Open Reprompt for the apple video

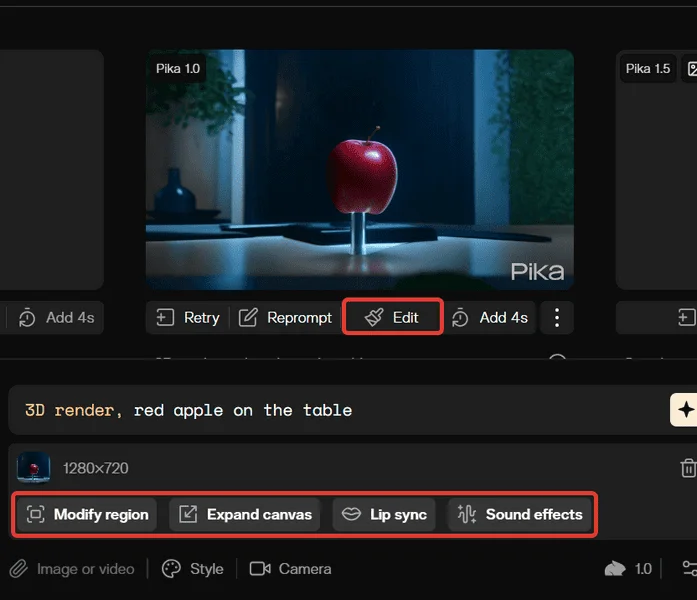285,317
